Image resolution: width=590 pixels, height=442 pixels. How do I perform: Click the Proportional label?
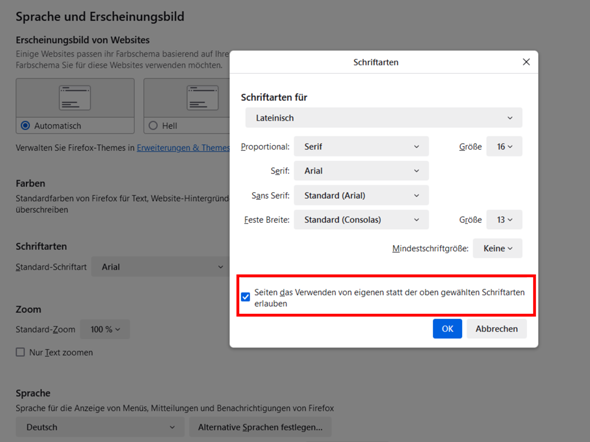(x=265, y=147)
